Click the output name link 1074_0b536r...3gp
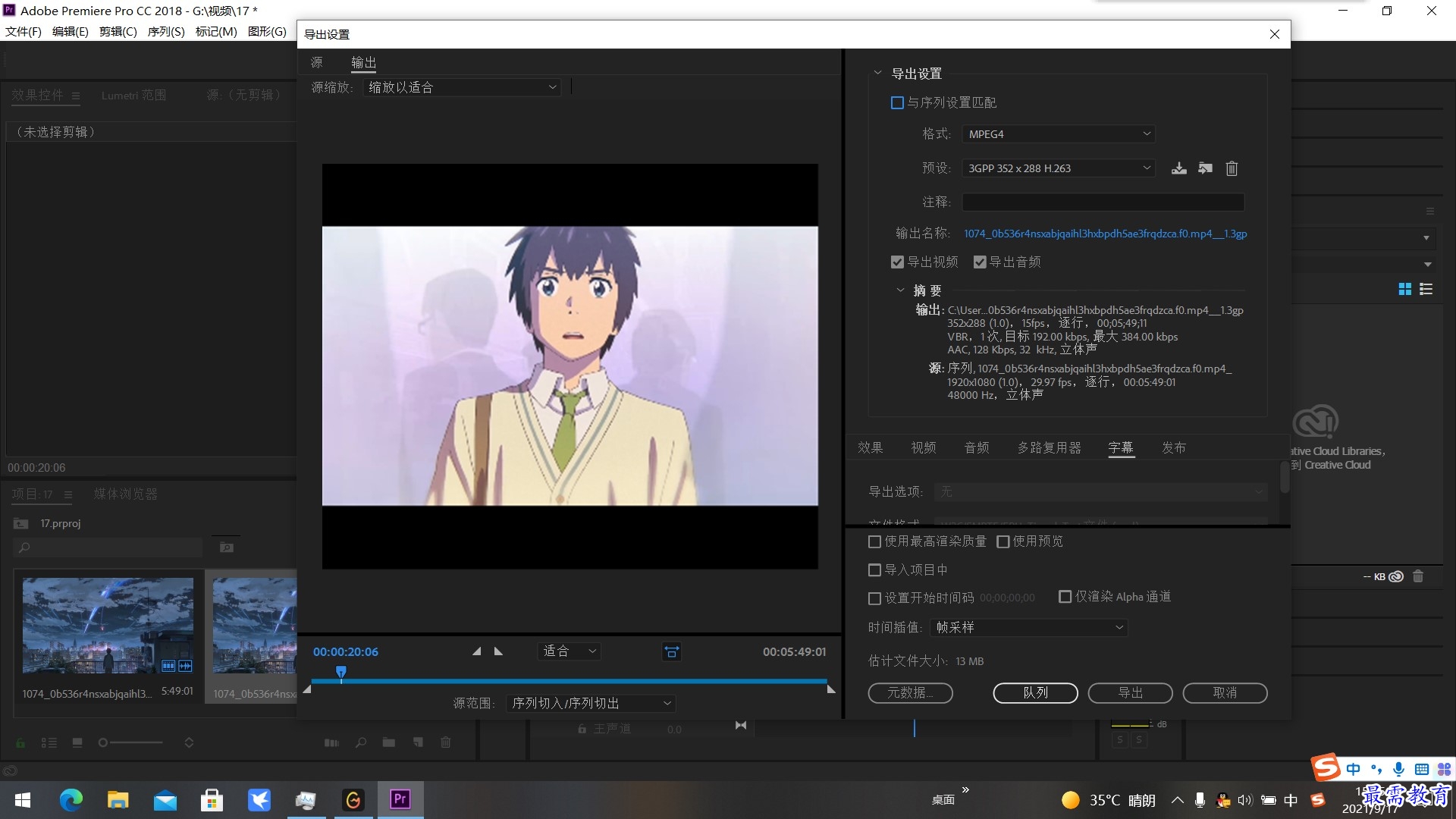The image size is (1456, 819). 1105,234
